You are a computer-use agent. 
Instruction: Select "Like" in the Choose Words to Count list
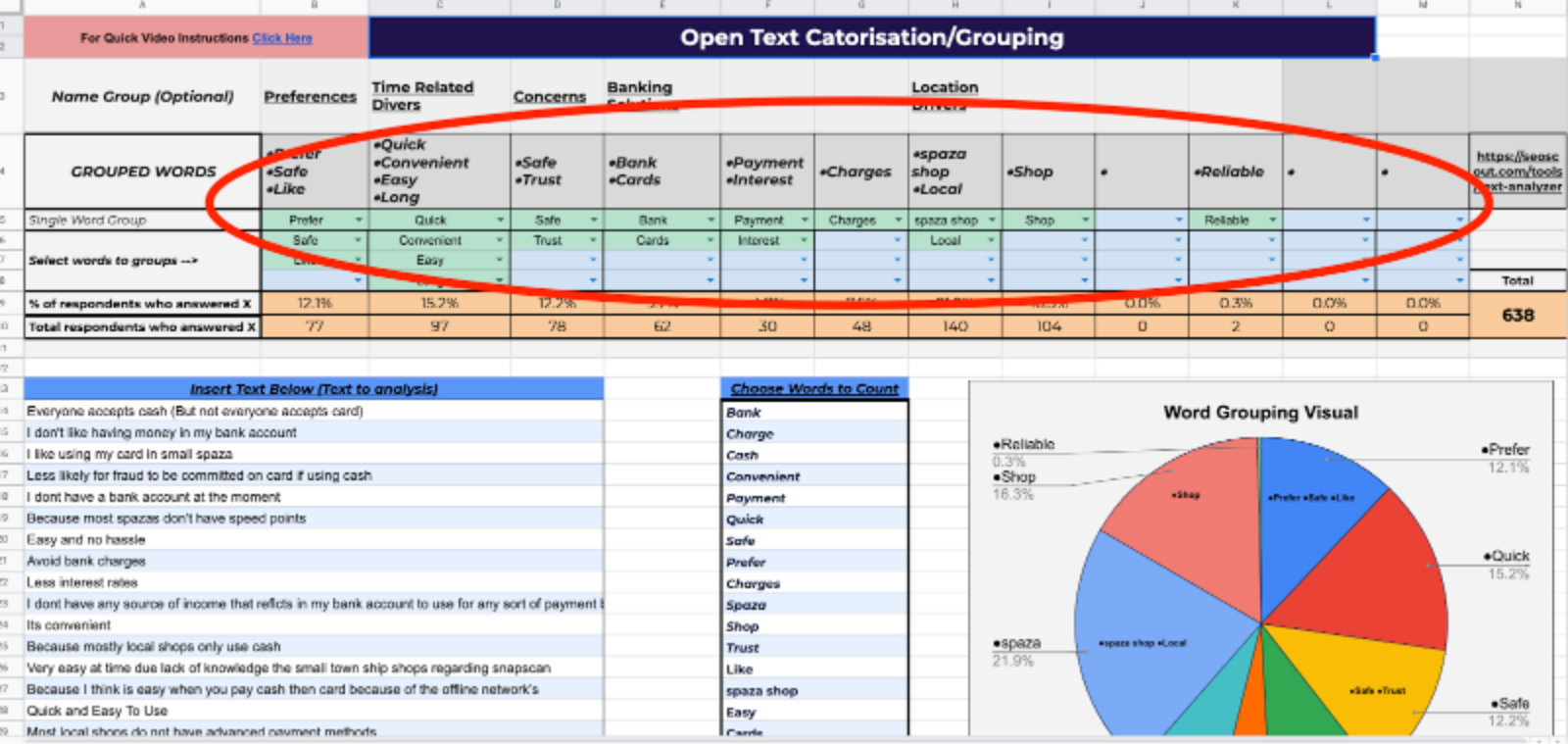click(x=814, y=670)
